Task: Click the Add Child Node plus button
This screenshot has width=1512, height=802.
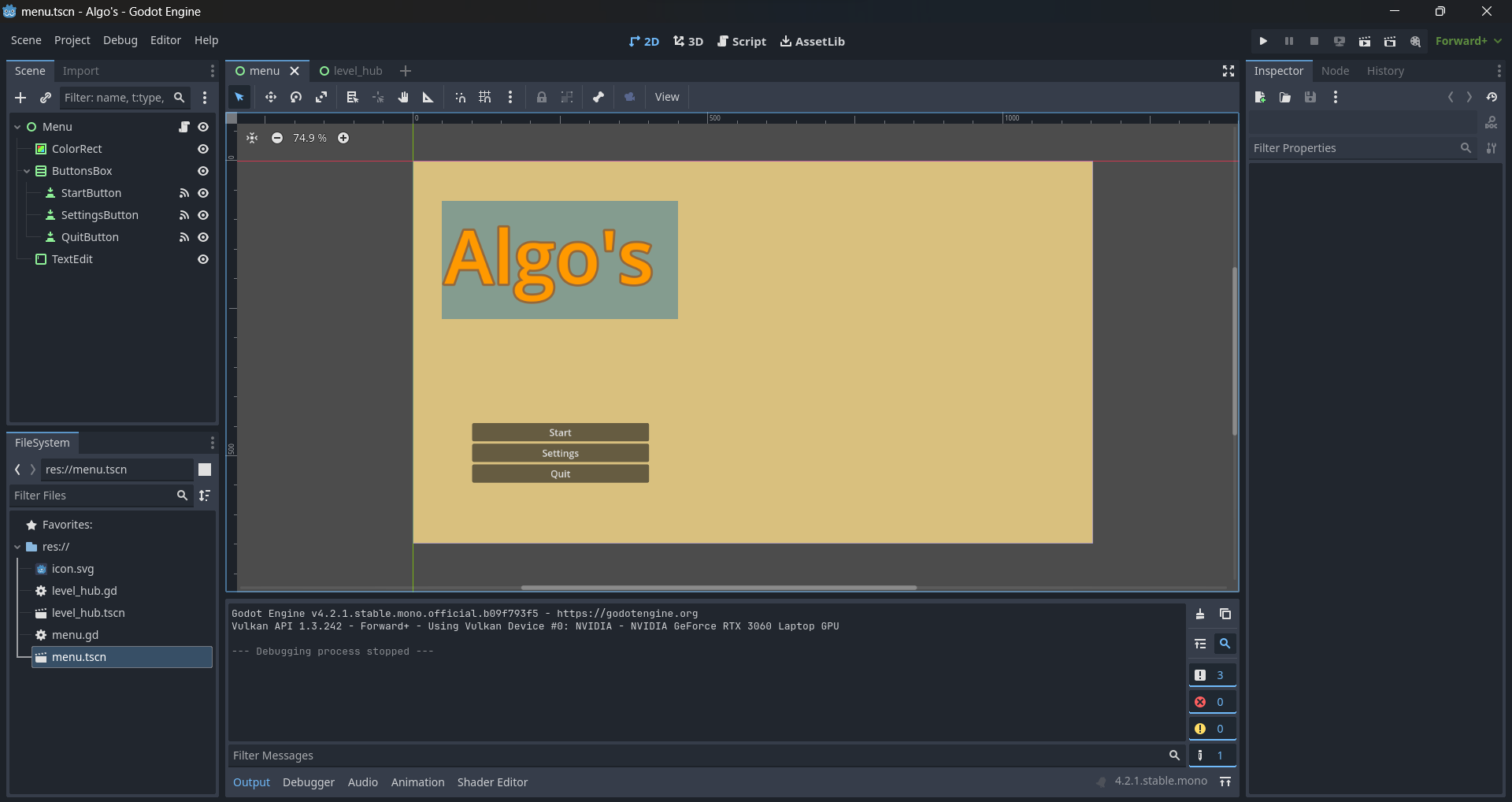Action: (20, 98)
